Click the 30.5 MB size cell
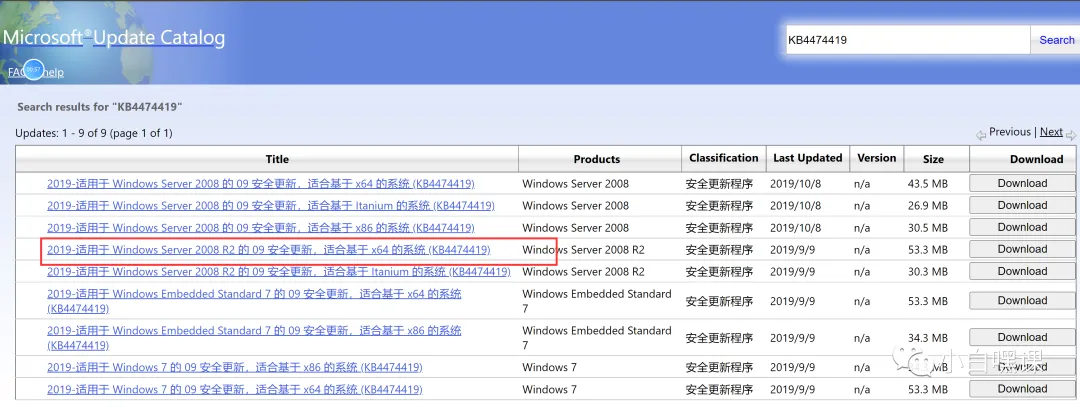 (928, 228)
